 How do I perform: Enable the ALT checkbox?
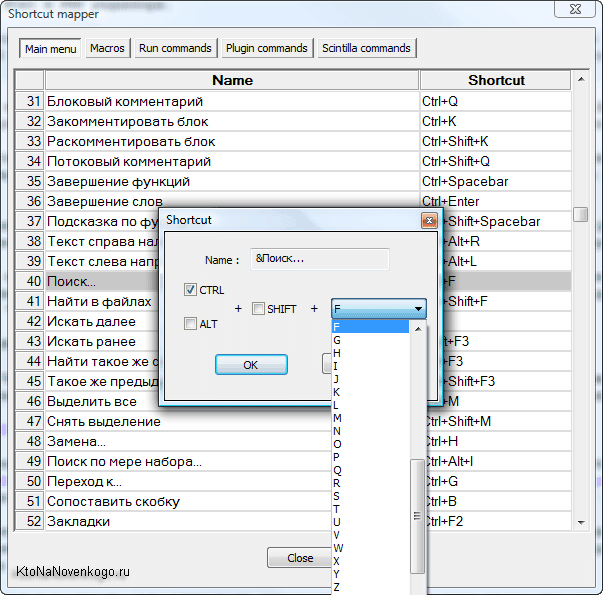pyautogui.click(x=190, y=324)
